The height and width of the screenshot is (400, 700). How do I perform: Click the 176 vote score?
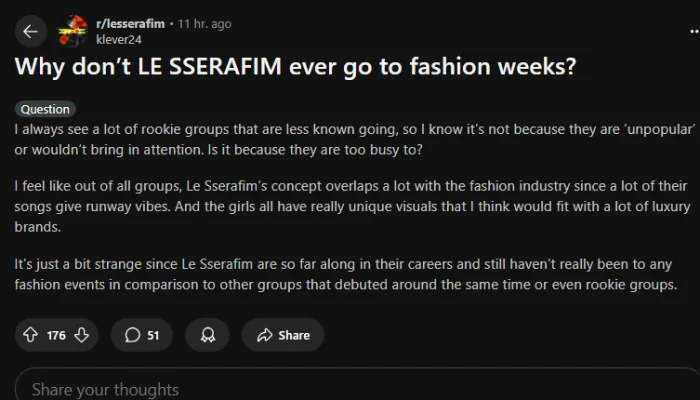click(x=56, y=335)
